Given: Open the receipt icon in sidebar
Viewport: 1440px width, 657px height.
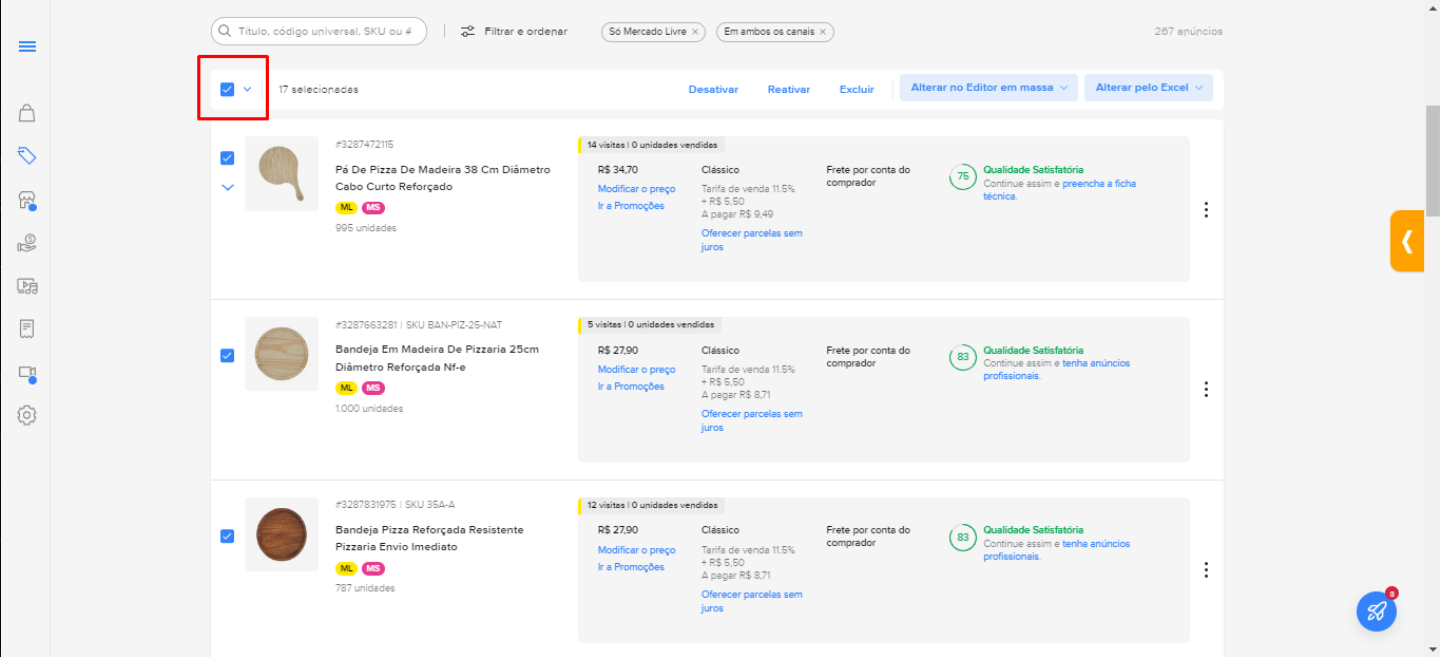Looking at the screenshot, I should coord(27,328).
